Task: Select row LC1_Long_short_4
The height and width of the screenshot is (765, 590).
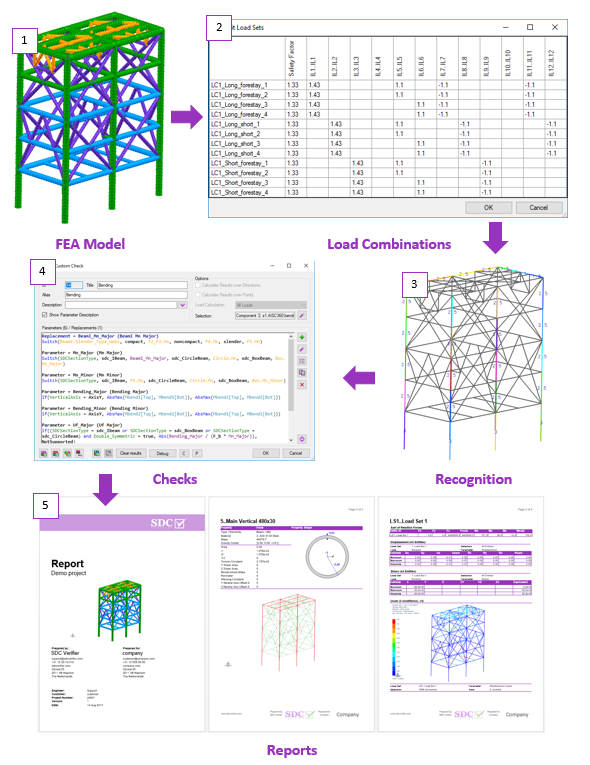Action: point(388,153)
